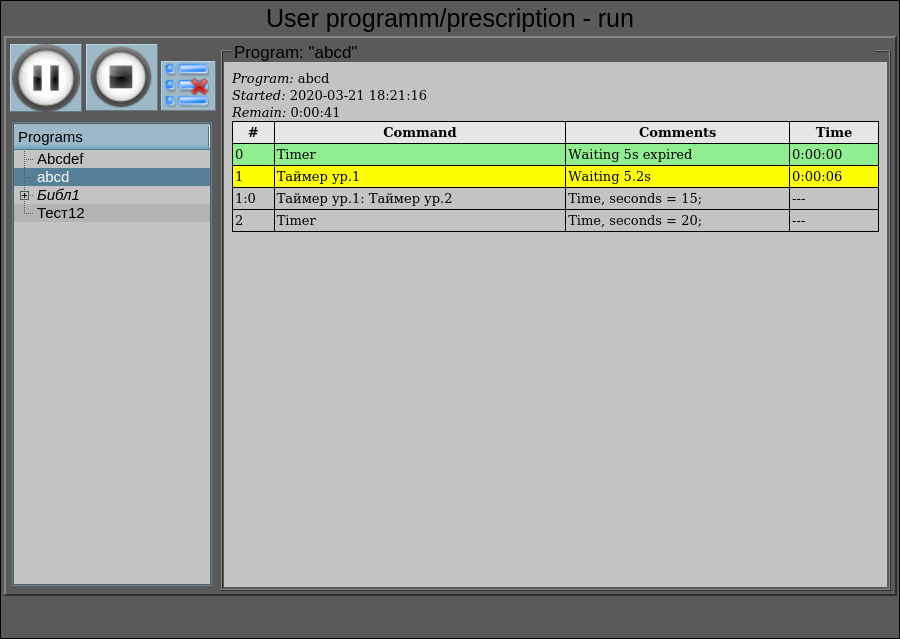Click the Remain time text 0:00:41
900x639 pixels.
click(x=315, y=113)
